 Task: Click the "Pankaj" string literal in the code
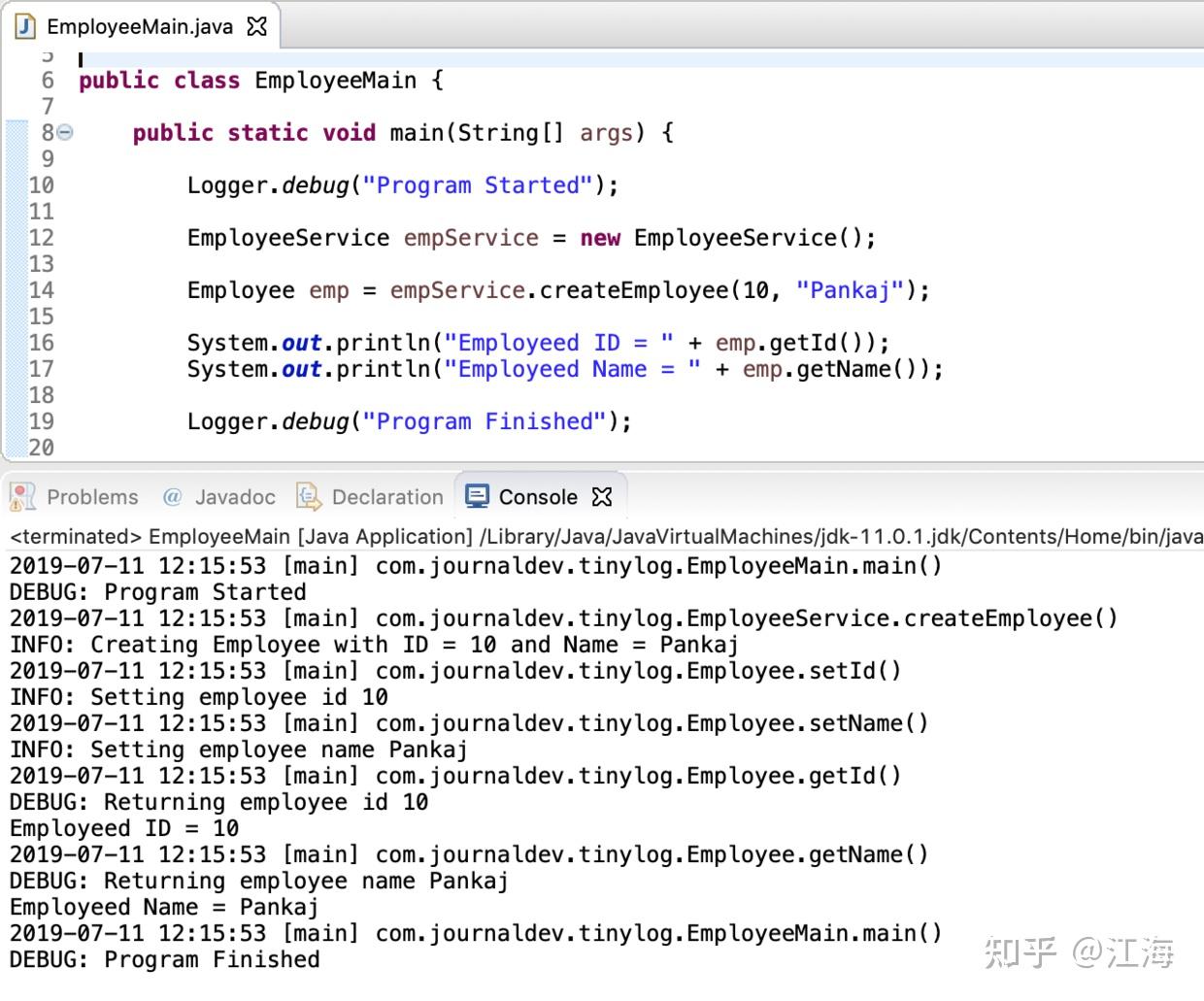point(850,290)
